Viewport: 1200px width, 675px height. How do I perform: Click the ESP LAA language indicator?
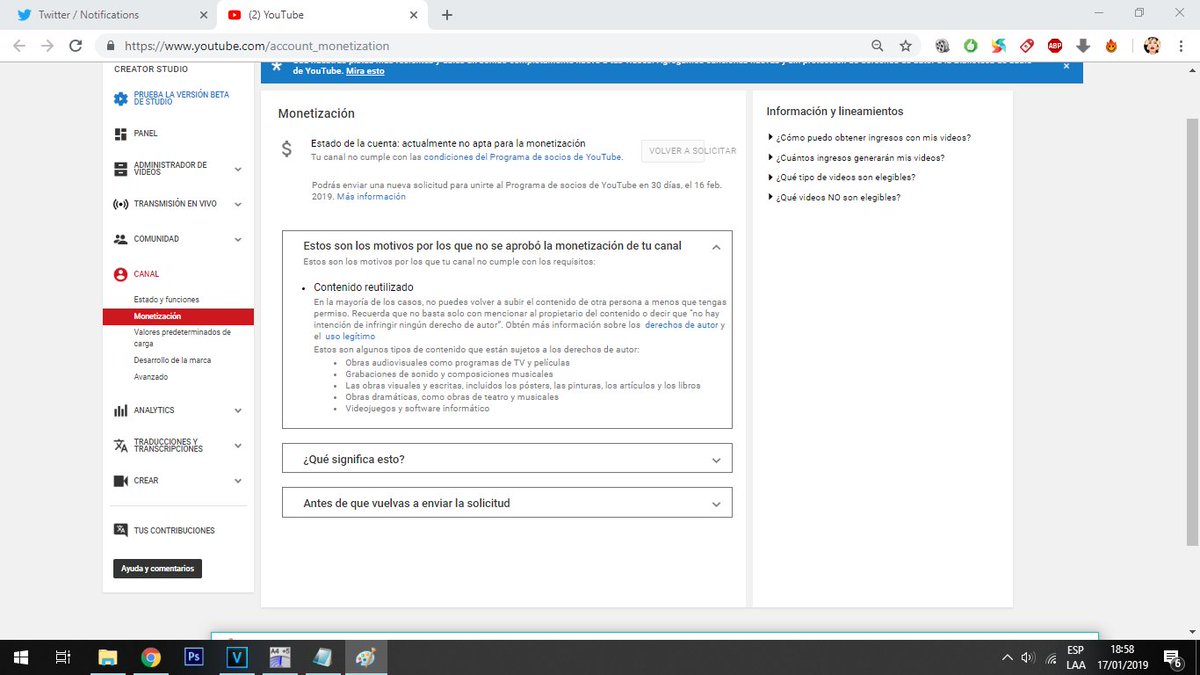(x=1076, y=657)
